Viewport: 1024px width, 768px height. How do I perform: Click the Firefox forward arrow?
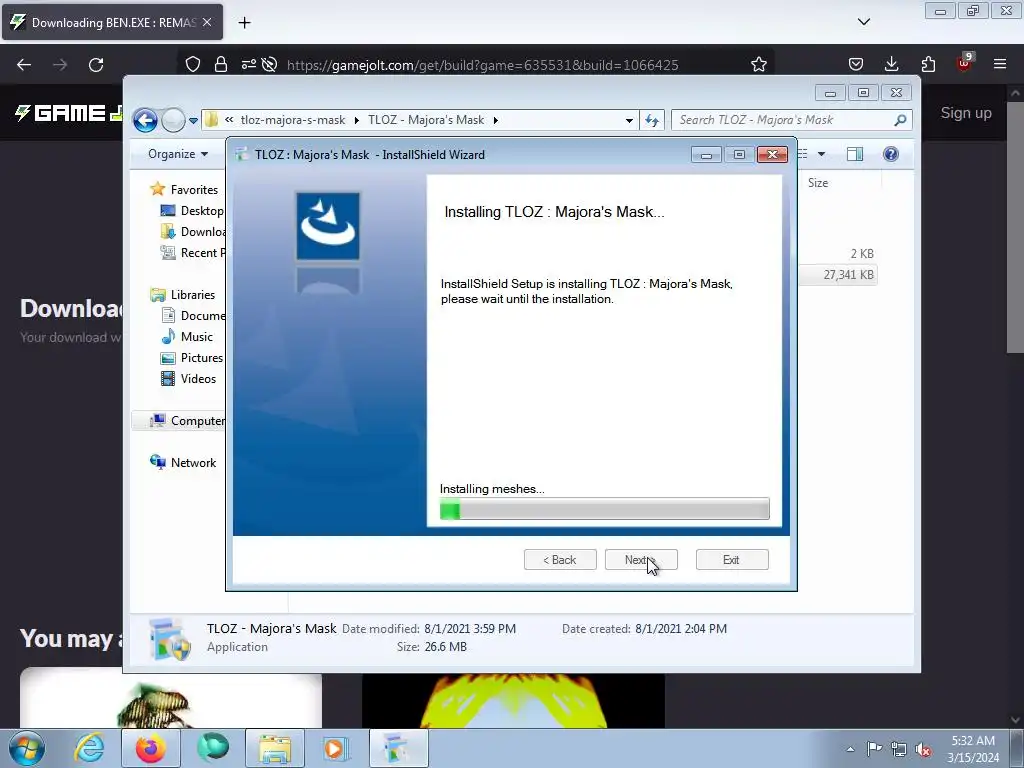[60, 65]
